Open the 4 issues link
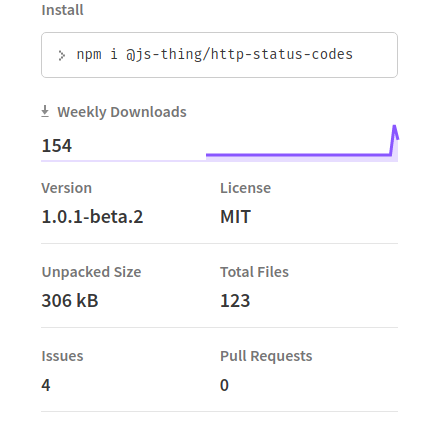 point(46,385)
